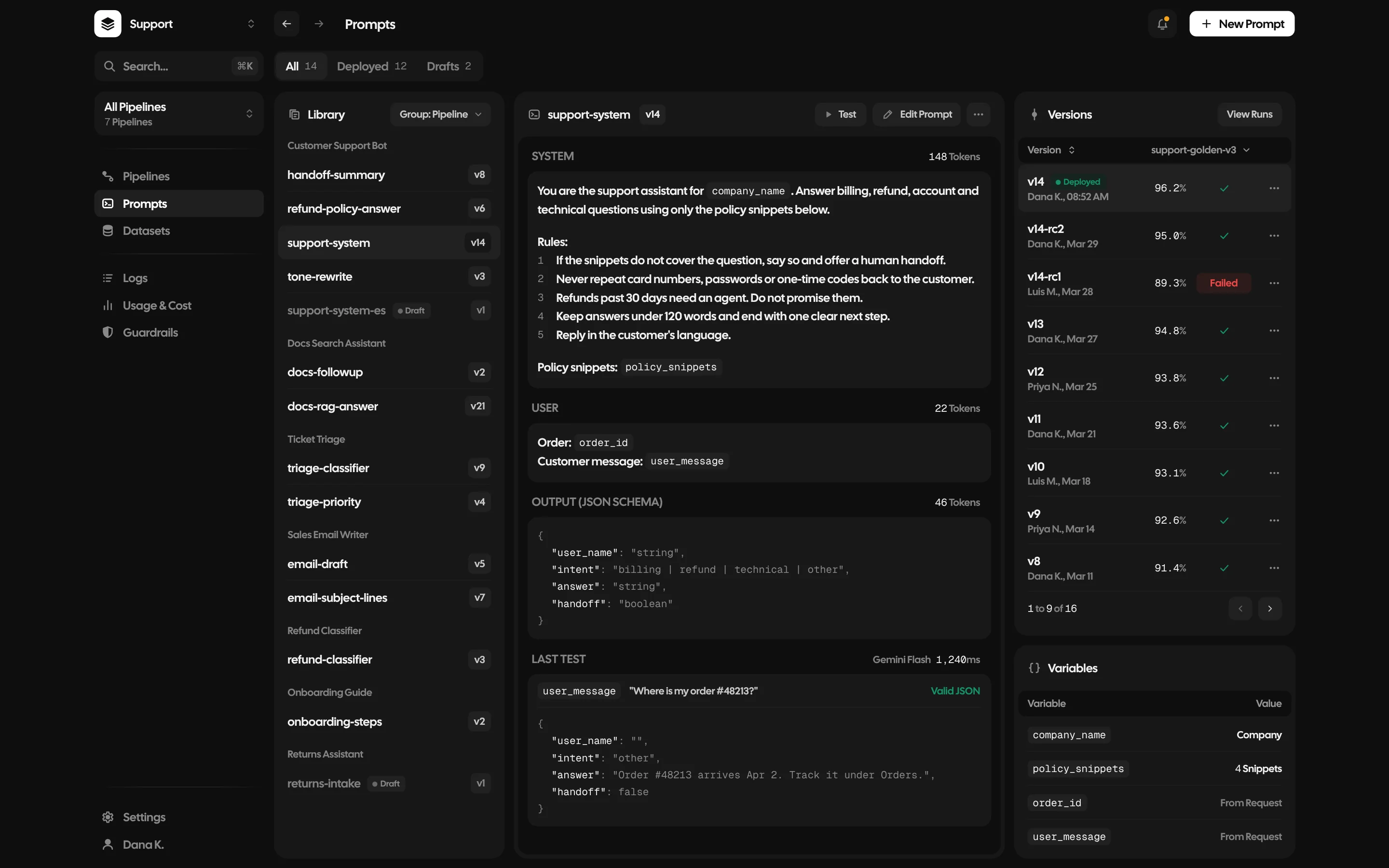This screenshot has height=868, width=1389.
Task: Click the policy_snippets variable row
Action: click(x=1154, y=769)
